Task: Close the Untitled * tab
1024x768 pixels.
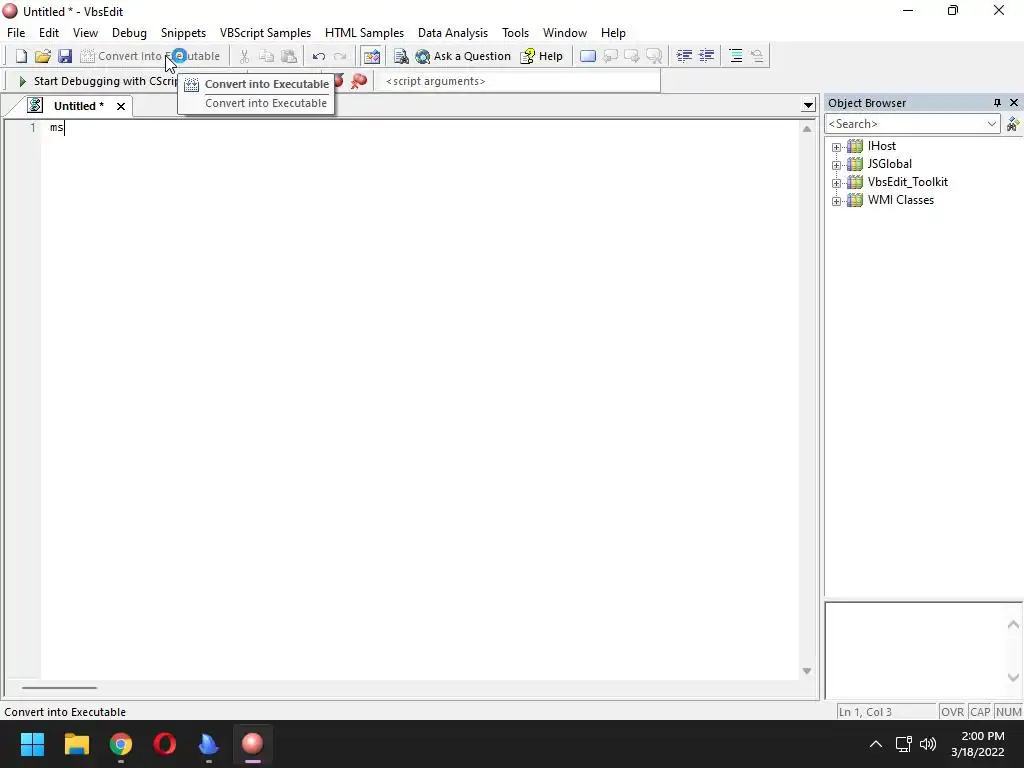Action: 121,106
